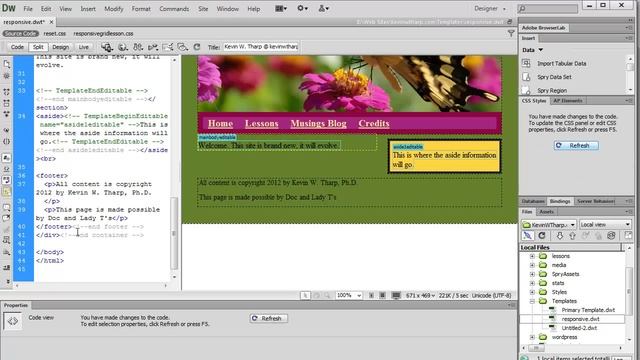Click Apply Comment coding toolbar icon

point(7,207)
